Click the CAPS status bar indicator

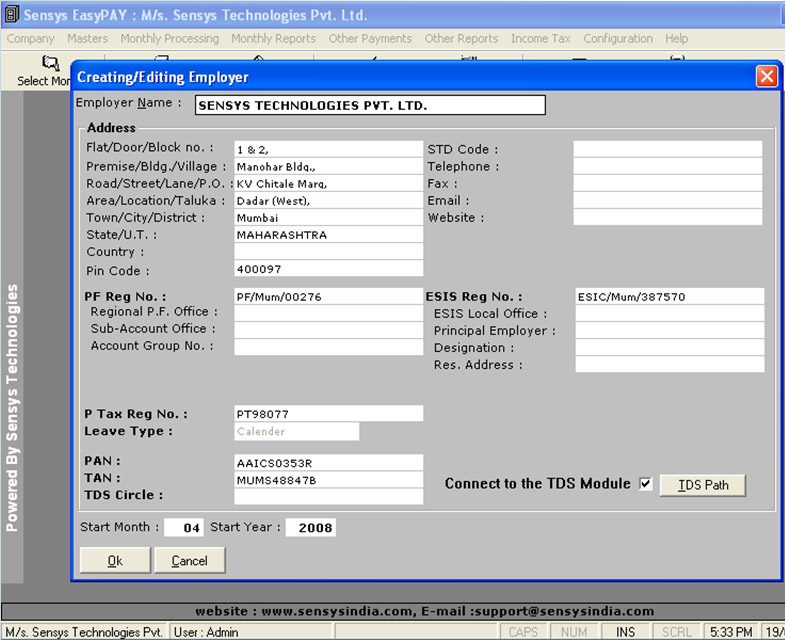[523, 632]
